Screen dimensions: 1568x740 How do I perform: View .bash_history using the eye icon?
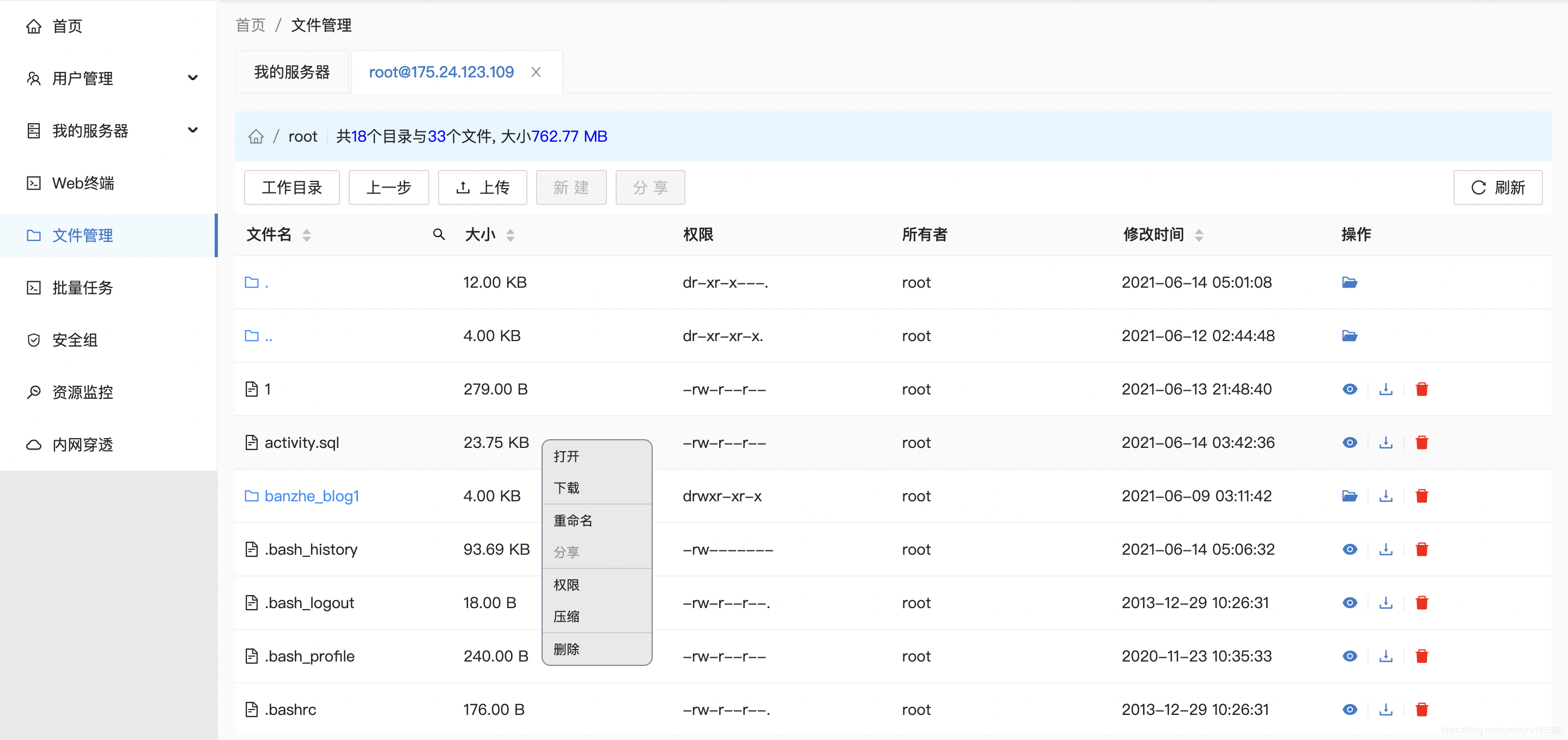1349,549
